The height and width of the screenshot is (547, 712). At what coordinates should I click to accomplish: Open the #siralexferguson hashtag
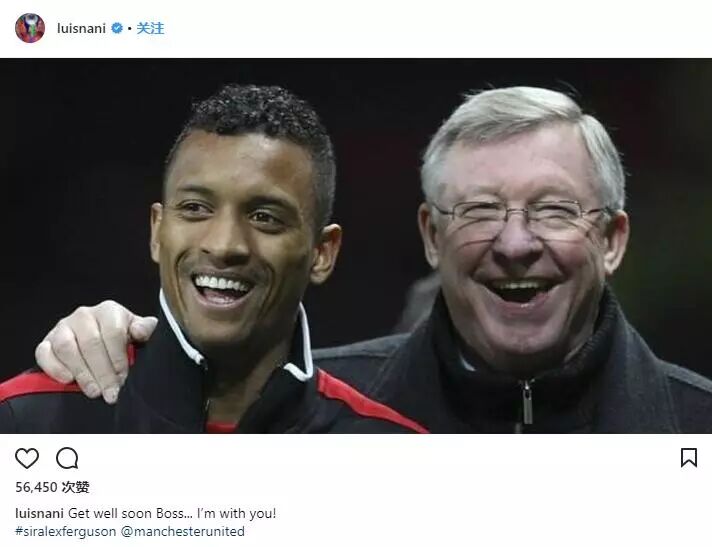tap(66, 531)
